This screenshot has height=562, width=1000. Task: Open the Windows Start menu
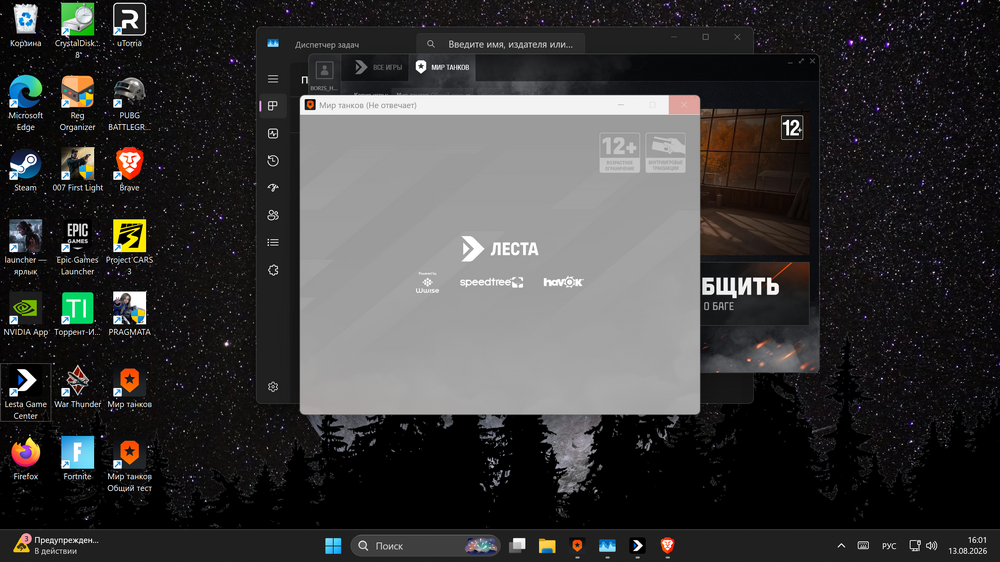tap(333, 545)
